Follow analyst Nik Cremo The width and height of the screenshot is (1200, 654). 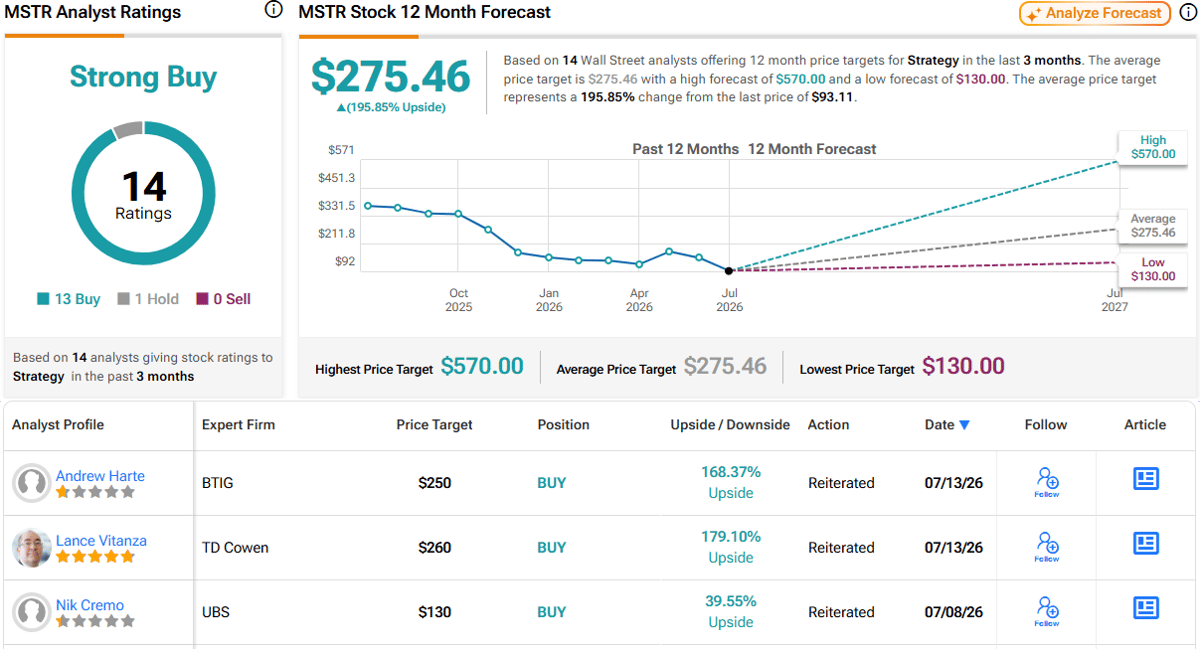coord(1047,612)
